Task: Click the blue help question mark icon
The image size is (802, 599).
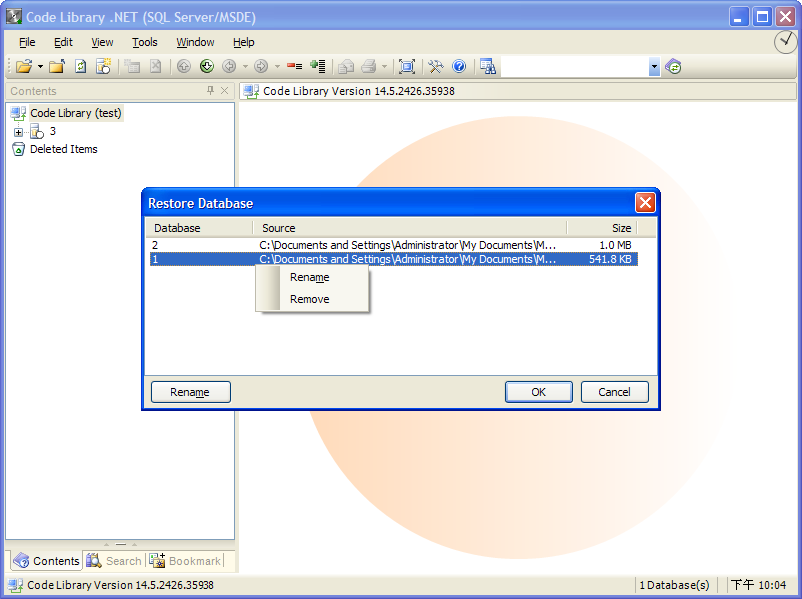Action: [459, 66]
